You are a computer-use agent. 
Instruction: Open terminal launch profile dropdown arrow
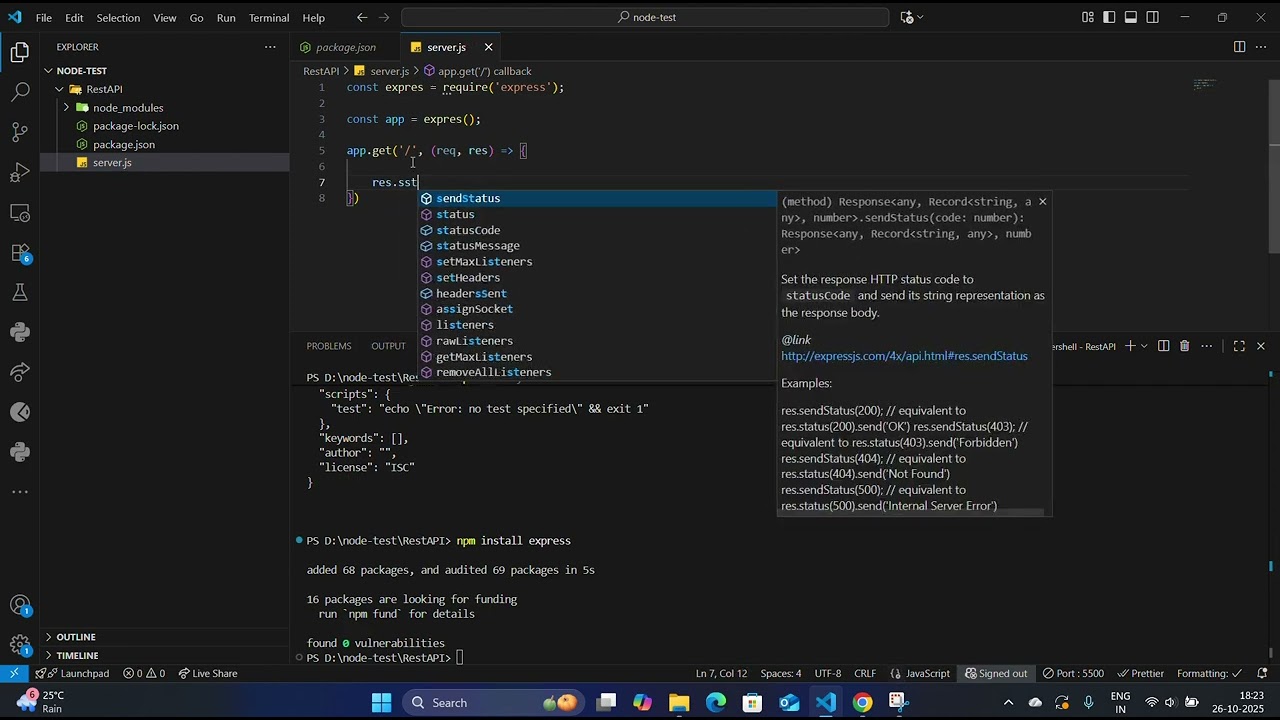click(1145, 346)
